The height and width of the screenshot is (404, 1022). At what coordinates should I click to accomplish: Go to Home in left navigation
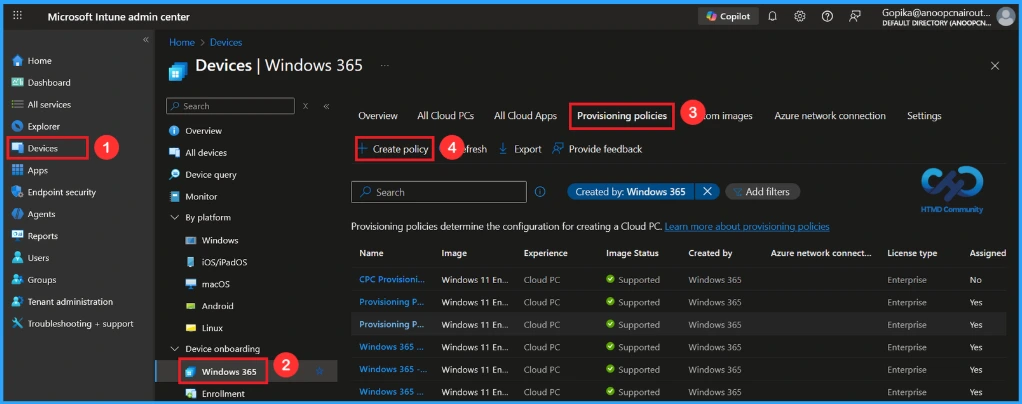pos(39,61)
